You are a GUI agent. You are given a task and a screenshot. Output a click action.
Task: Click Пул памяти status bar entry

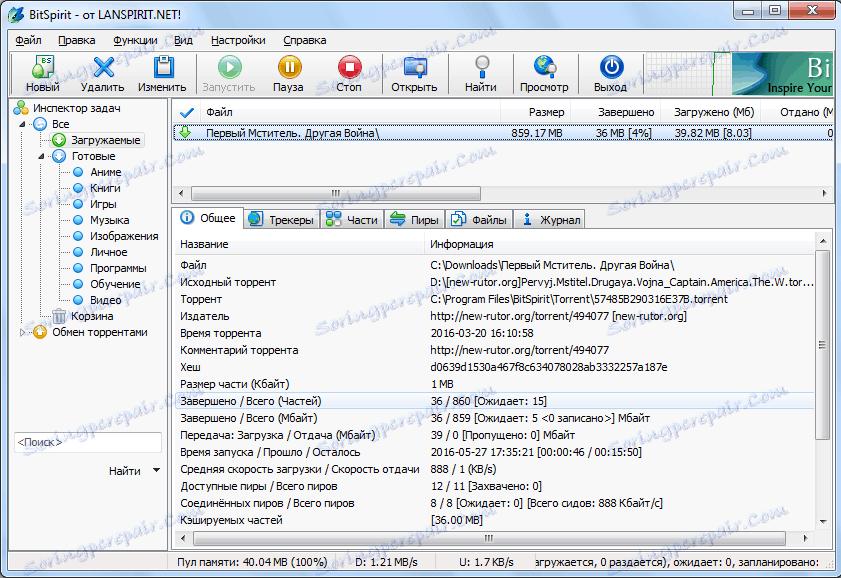coord(252,562)
